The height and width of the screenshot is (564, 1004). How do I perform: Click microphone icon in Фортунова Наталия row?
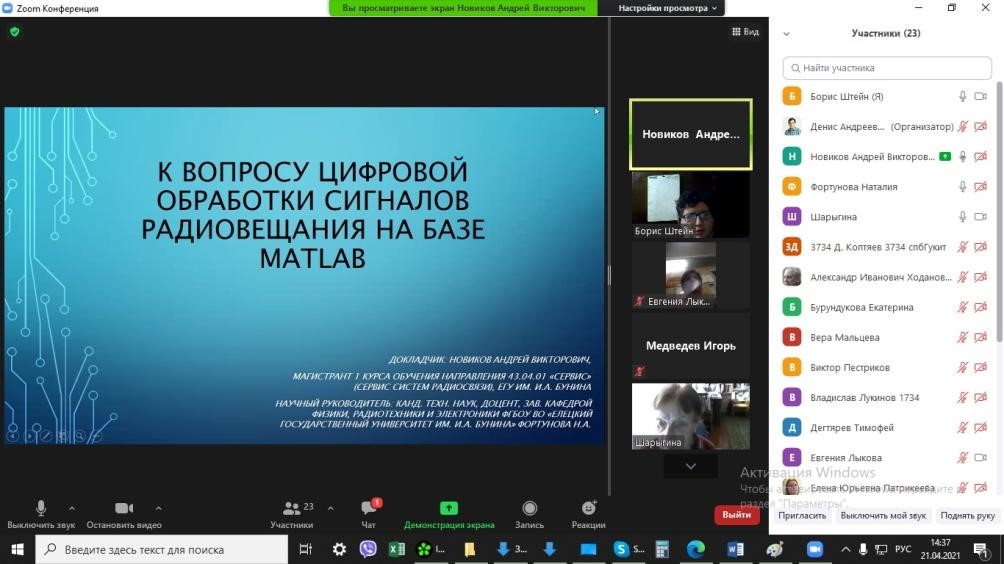[x=962, y=186]
